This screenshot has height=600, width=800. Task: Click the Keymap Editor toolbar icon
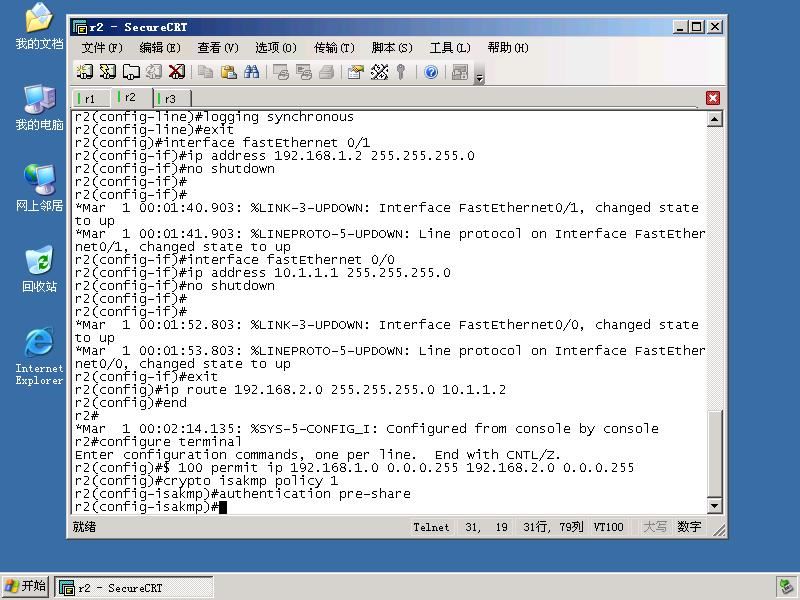[379, 72]
